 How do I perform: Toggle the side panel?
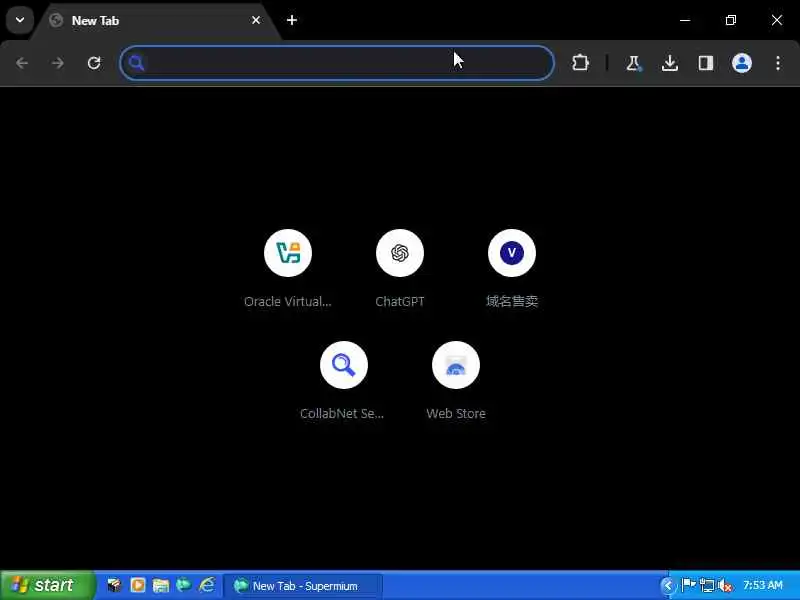point(706,63)
